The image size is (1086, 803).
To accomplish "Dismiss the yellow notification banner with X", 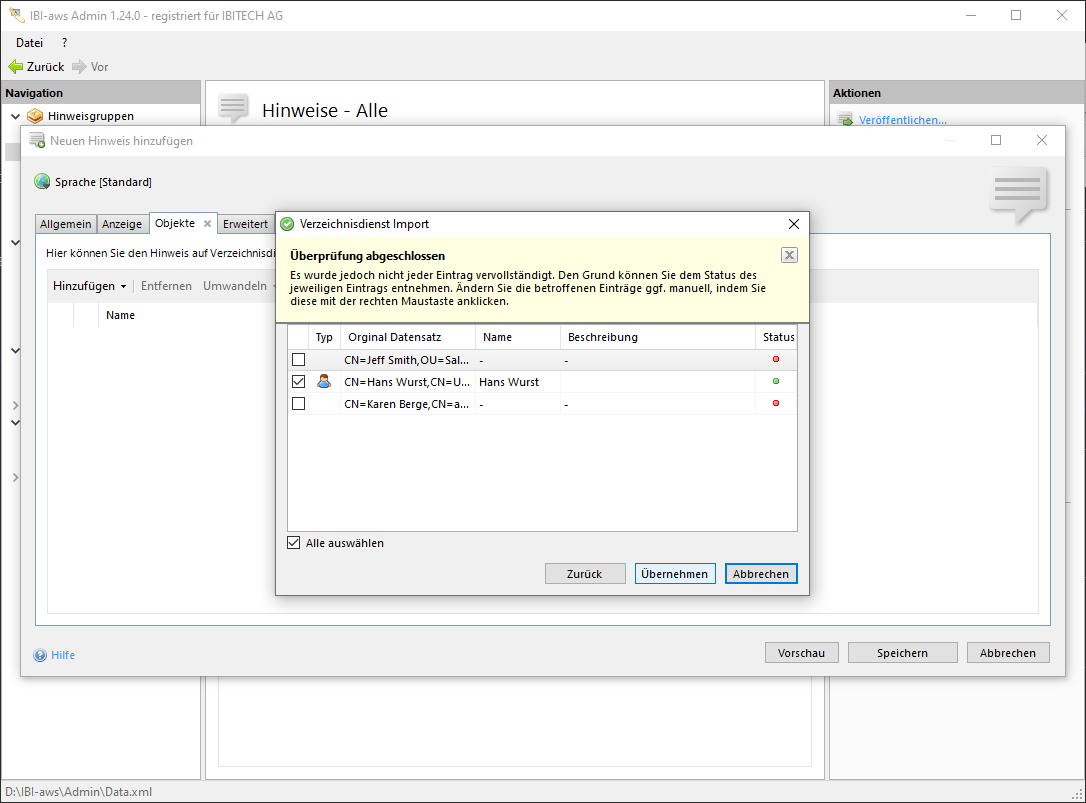I will pyautogui.click(x=789, y=255).
